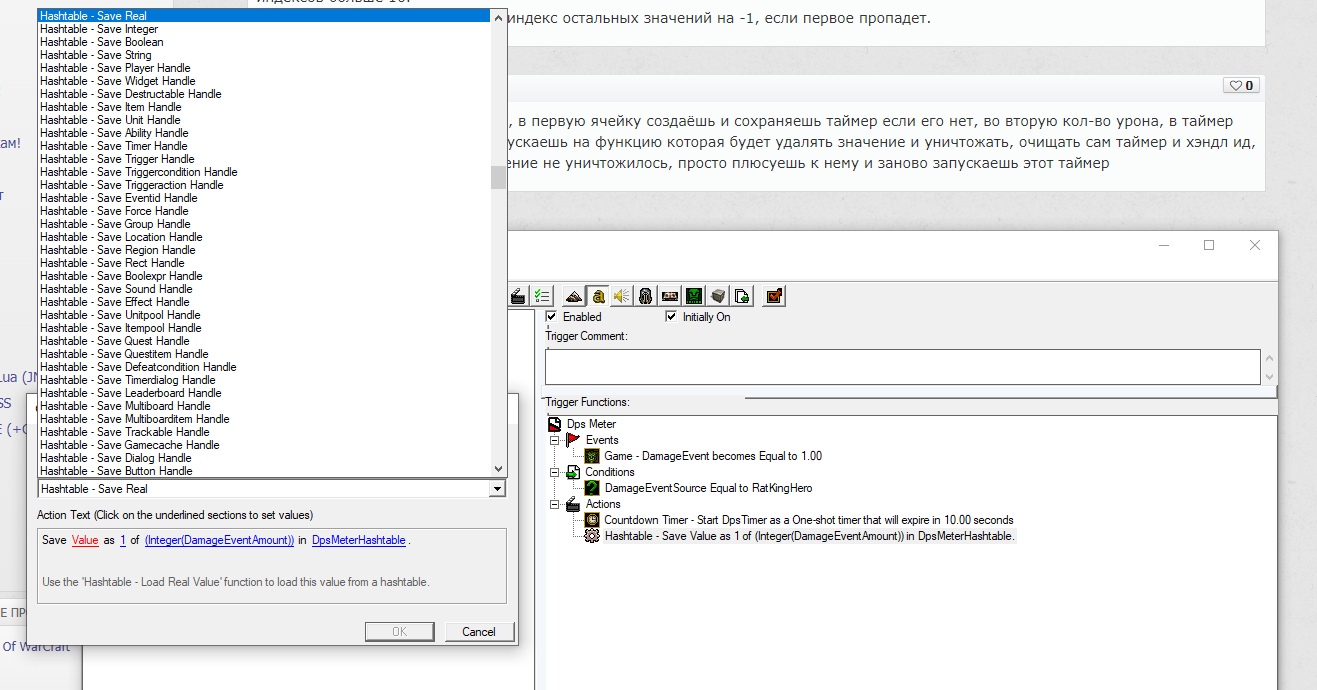This screenshot has height=690, width=1317.
Task: Click the greyed-out OK button
Action: click(x=399, y=631)
